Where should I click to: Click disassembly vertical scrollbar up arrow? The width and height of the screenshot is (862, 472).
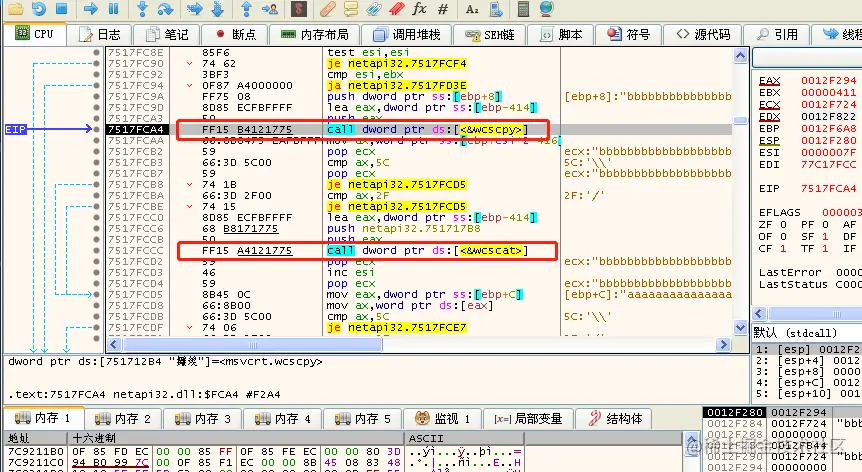[741, 55]
